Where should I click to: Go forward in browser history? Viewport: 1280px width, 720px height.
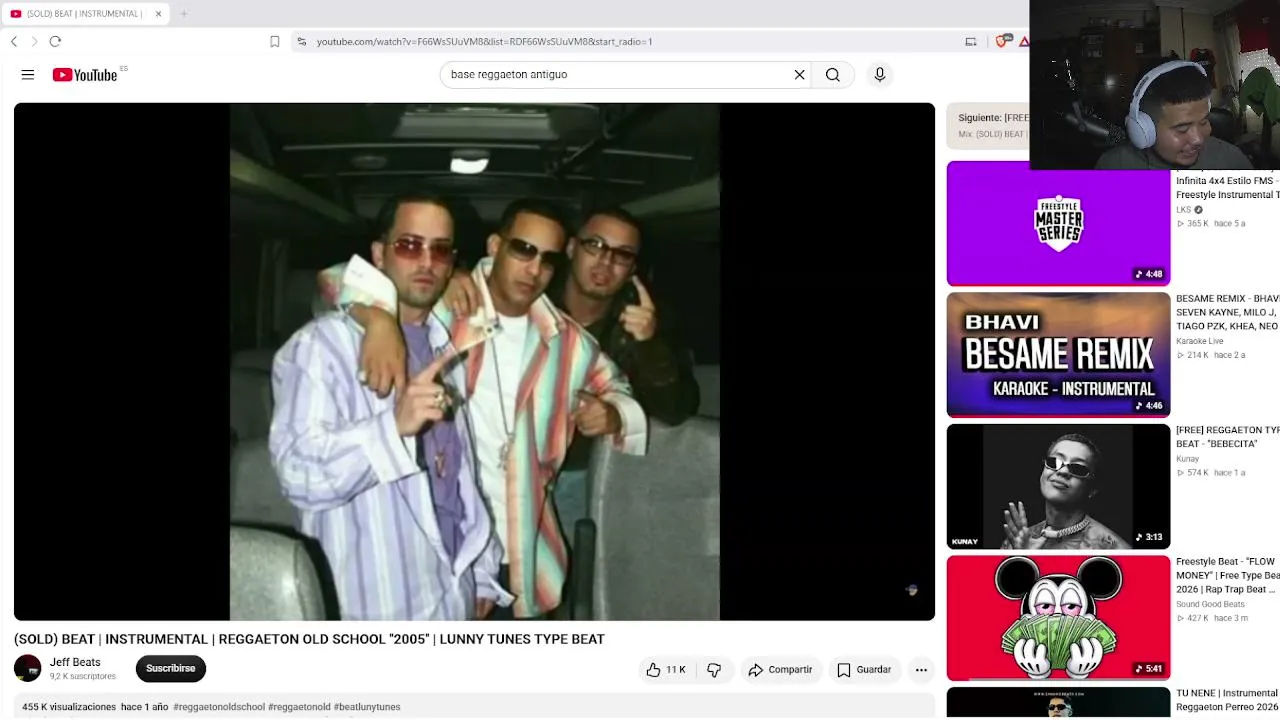tap(34, 41)
